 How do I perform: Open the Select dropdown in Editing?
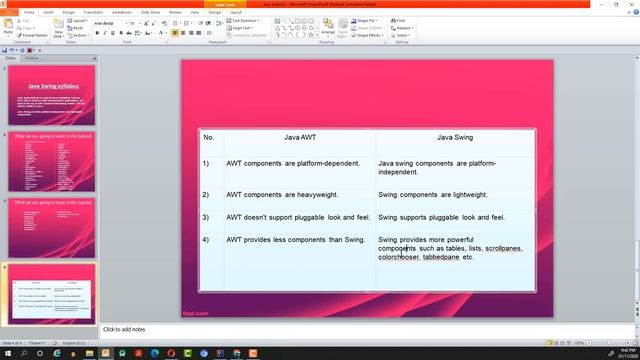(400, 35)
